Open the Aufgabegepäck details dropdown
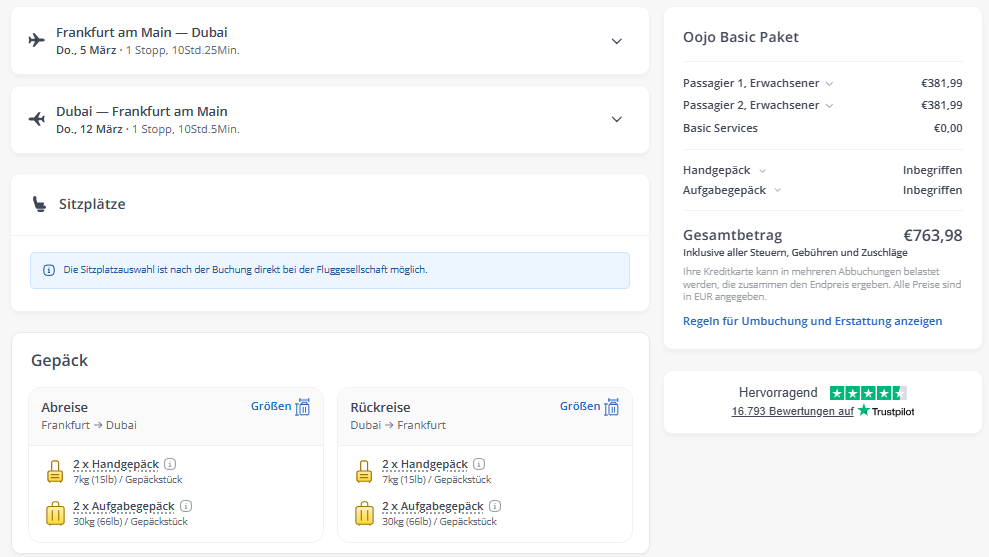Screen dimensions: 989x557 777,191
